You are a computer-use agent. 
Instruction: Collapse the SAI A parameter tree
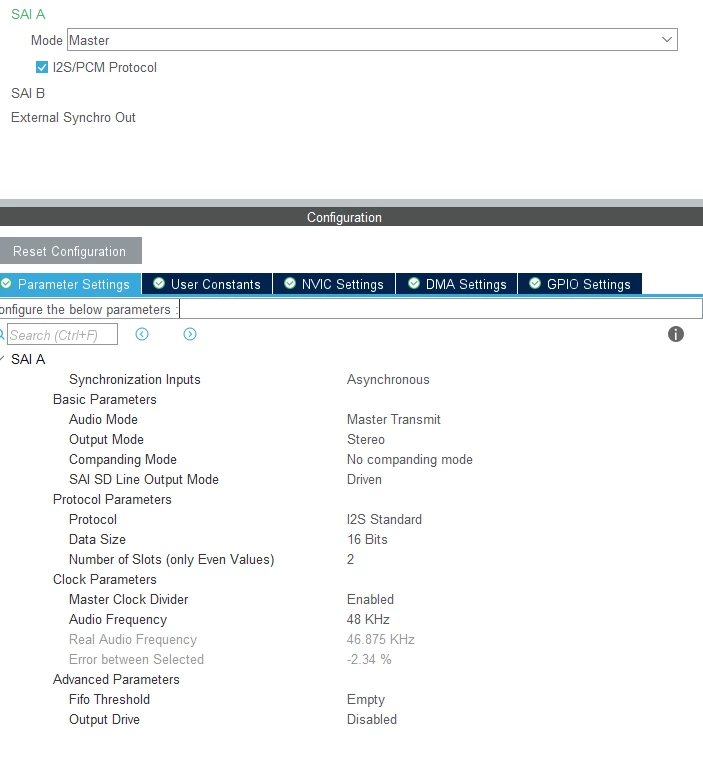(2, 359)
